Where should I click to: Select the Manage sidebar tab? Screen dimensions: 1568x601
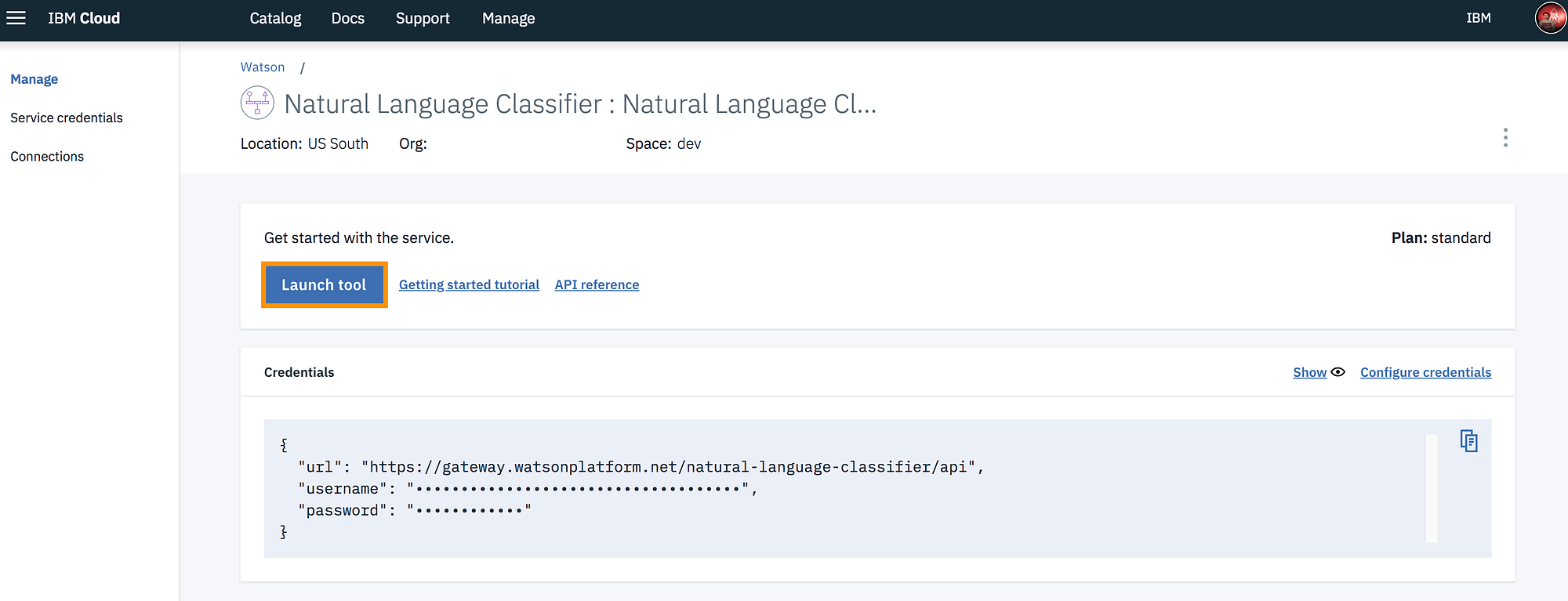34,79
